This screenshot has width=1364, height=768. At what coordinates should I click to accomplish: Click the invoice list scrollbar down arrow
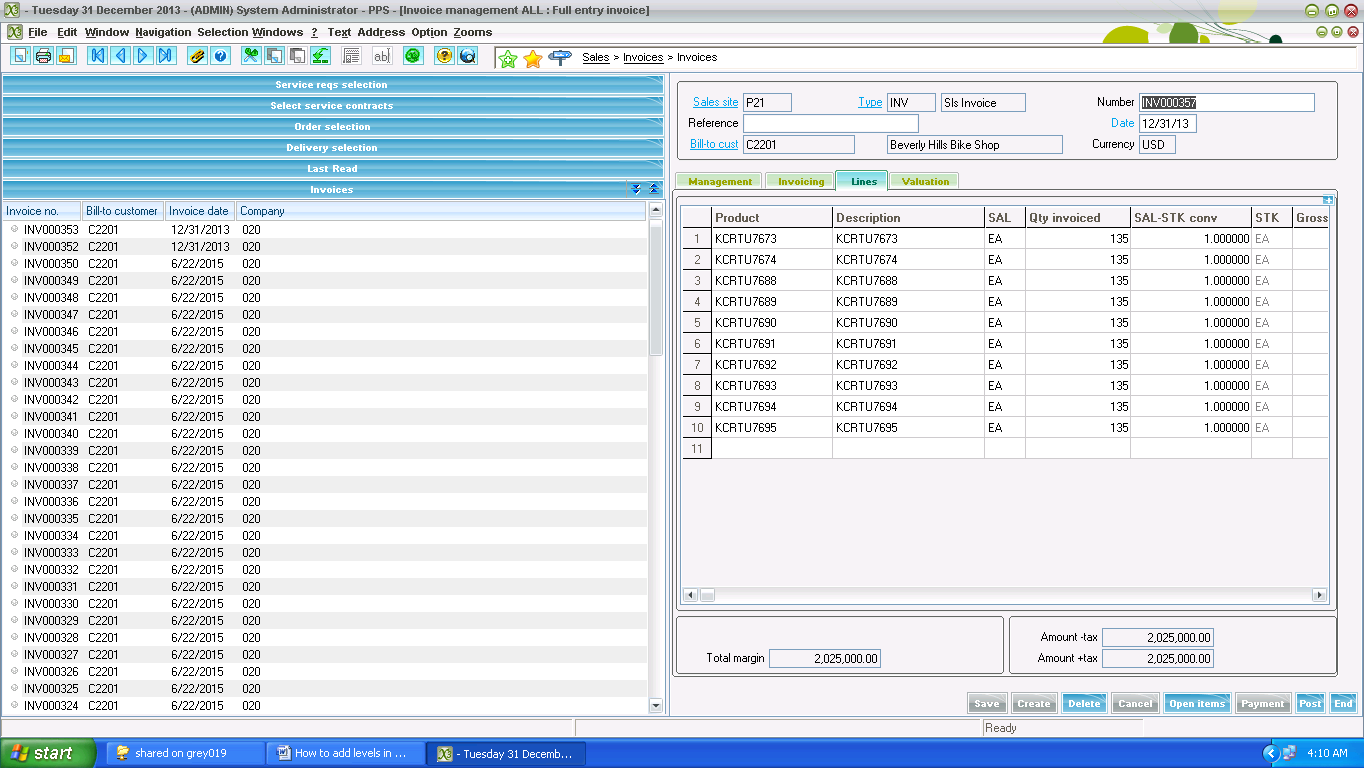[x=656, y=705]
